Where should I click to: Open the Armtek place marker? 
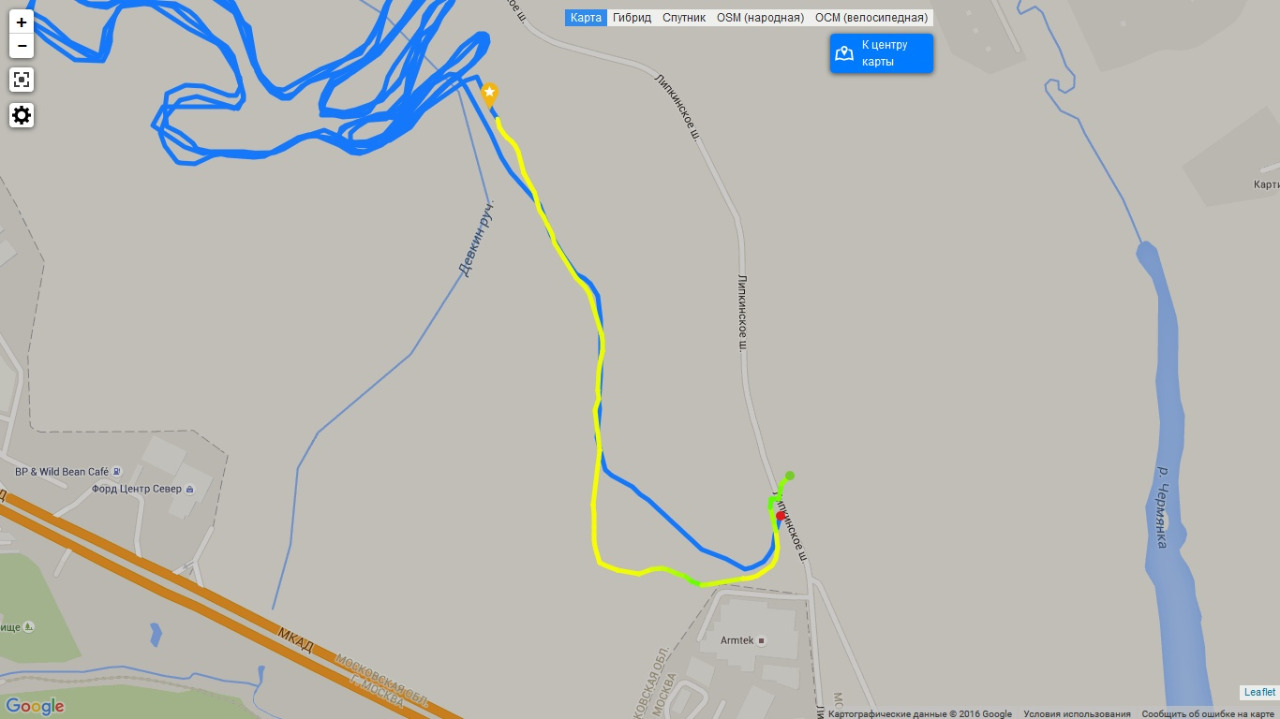click(761, 640)
